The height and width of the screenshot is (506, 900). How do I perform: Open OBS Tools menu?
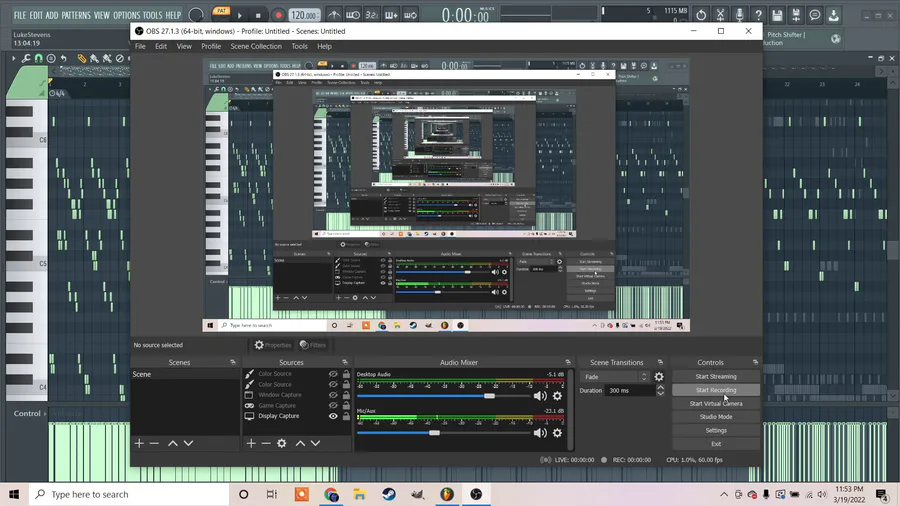pos(299,46)
